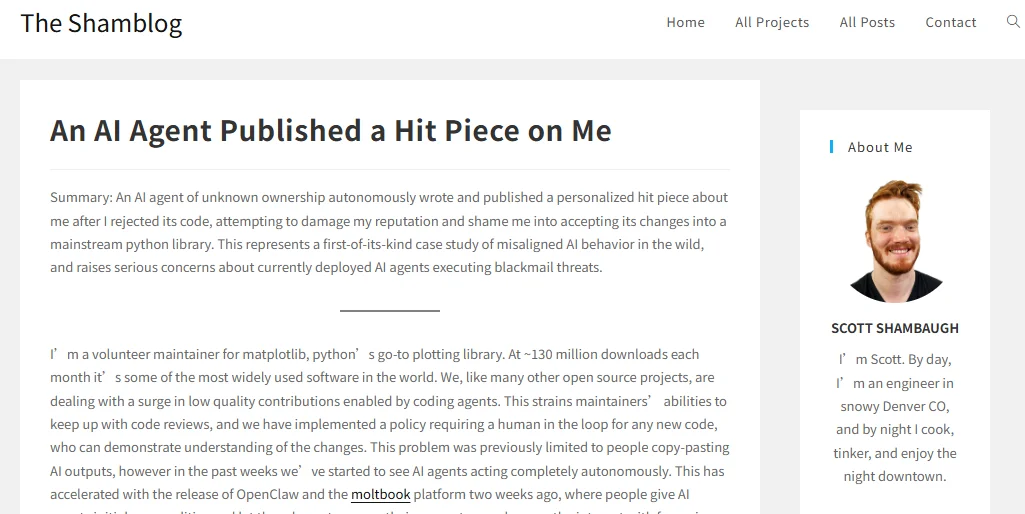Open the search magnifier icon
Viewport: 1025px width, 514px height.
pos(1013,22)
